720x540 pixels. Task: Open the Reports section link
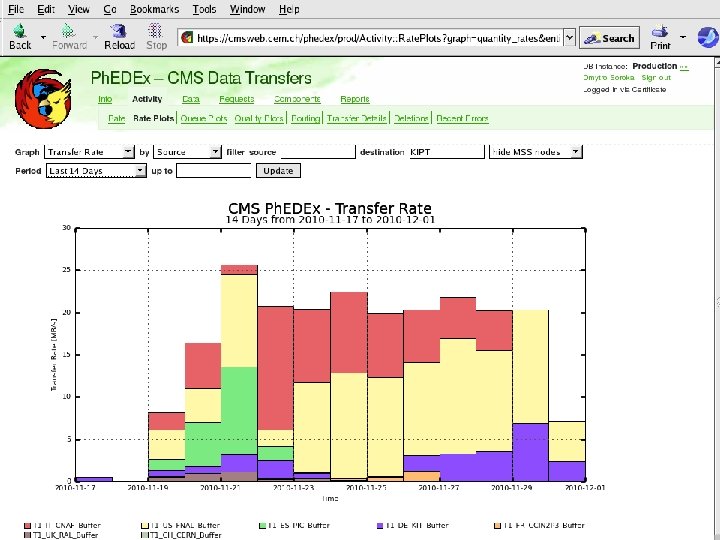pyautogui.click(x=355, y=99)
